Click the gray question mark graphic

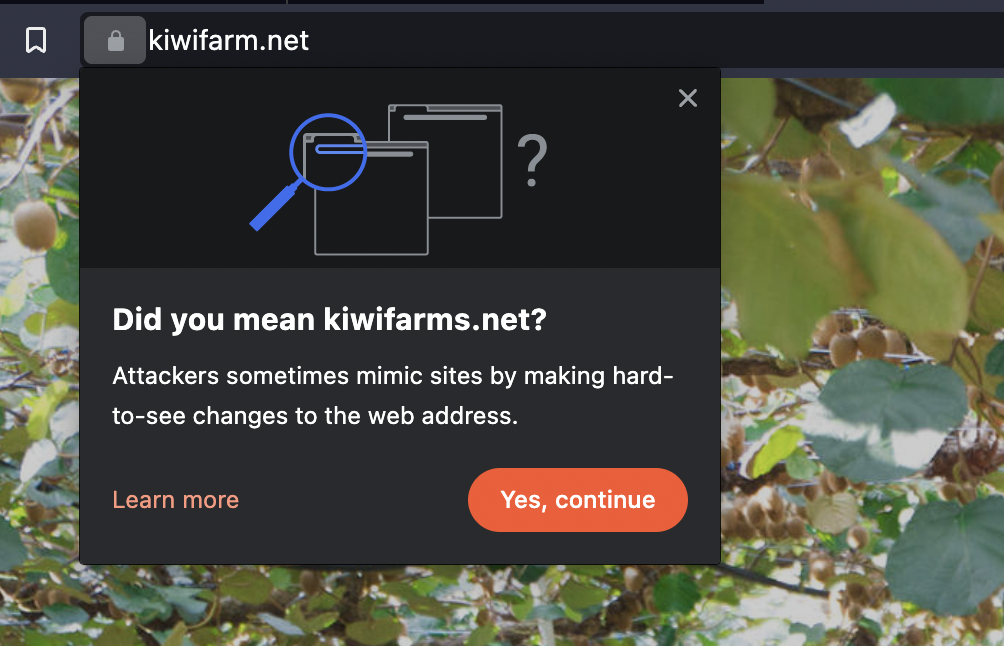click(532, 160)
